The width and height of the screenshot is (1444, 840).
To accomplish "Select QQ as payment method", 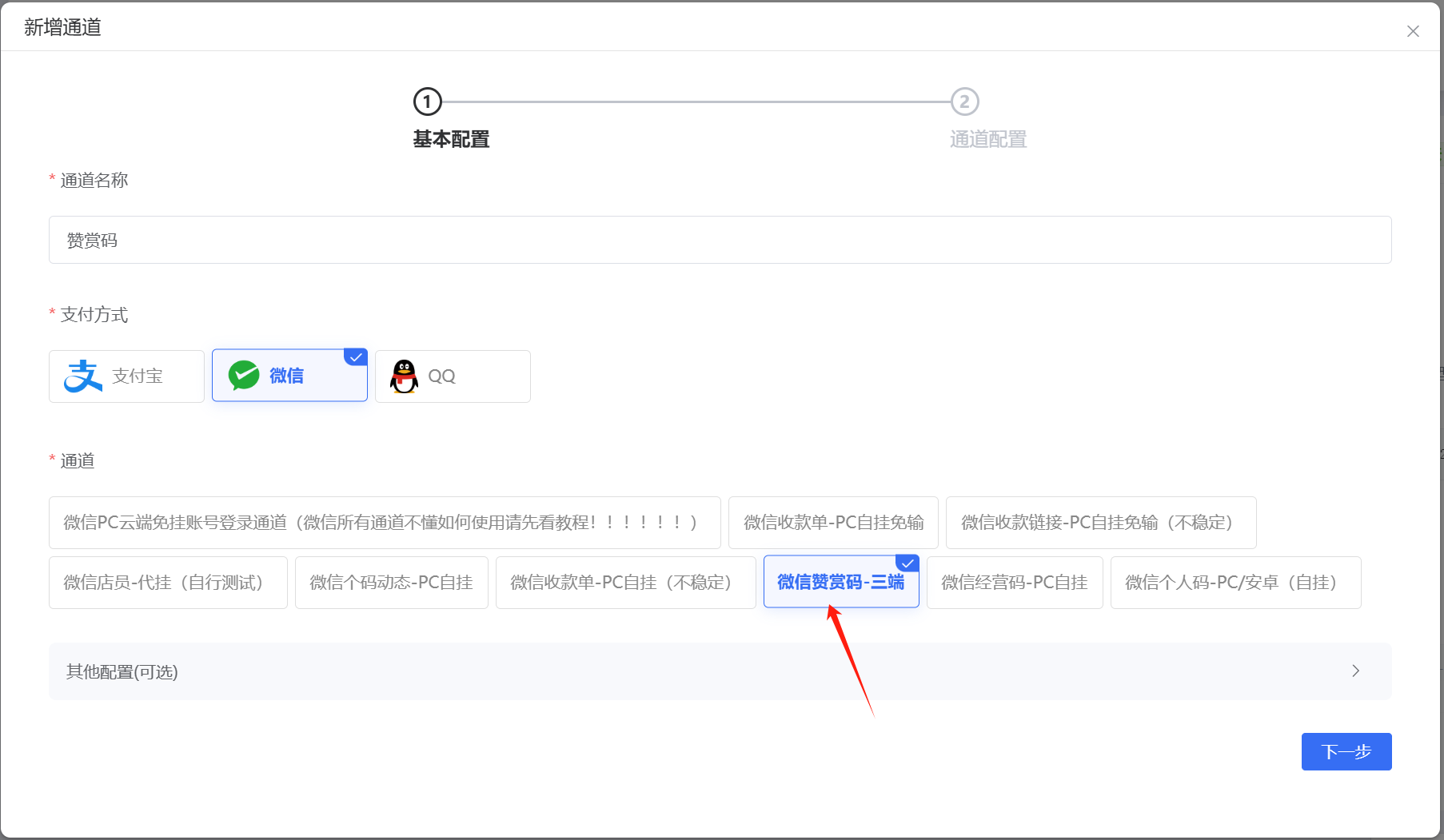I will click(453, 376).
